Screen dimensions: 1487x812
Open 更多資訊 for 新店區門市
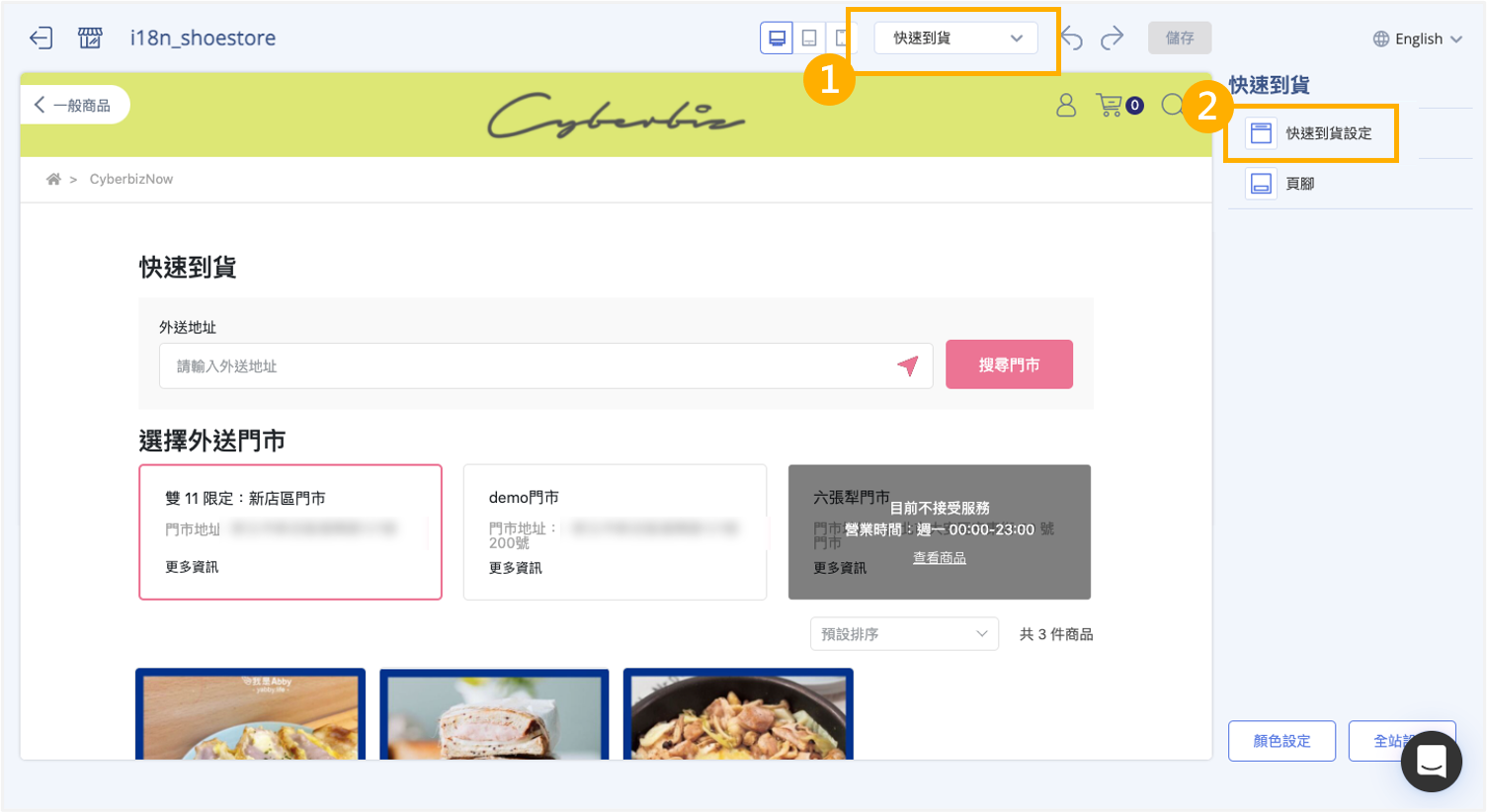click(x=192, y=567)
